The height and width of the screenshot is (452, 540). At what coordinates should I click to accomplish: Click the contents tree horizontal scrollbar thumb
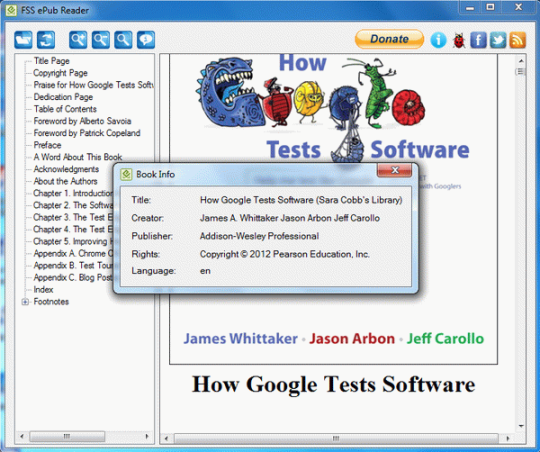click(67, 436)
